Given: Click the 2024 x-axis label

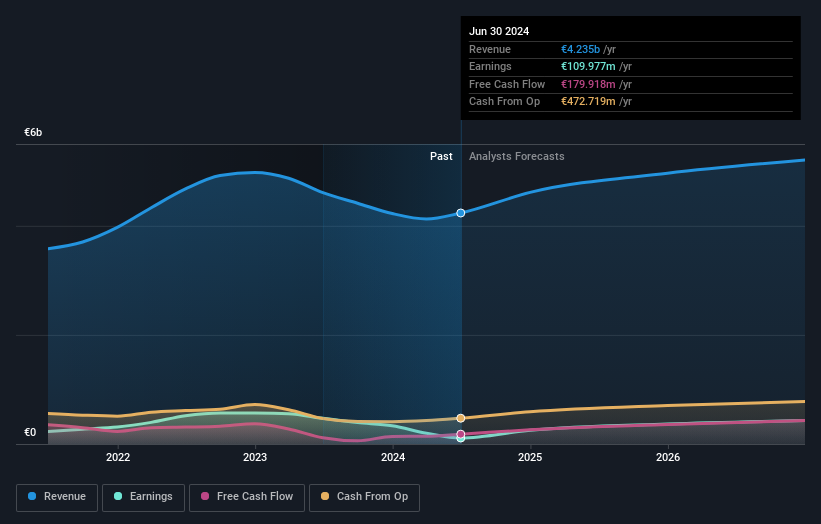Looking at the screenshot, I should point(393,457).
